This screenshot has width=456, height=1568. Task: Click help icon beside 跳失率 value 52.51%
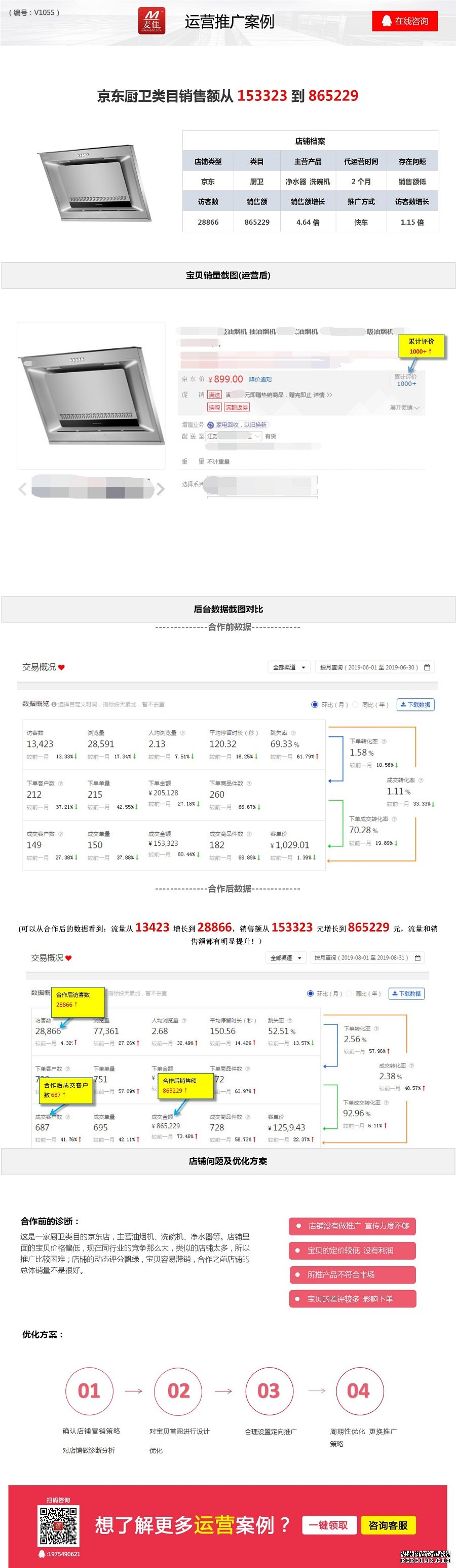pos(289,1020)
